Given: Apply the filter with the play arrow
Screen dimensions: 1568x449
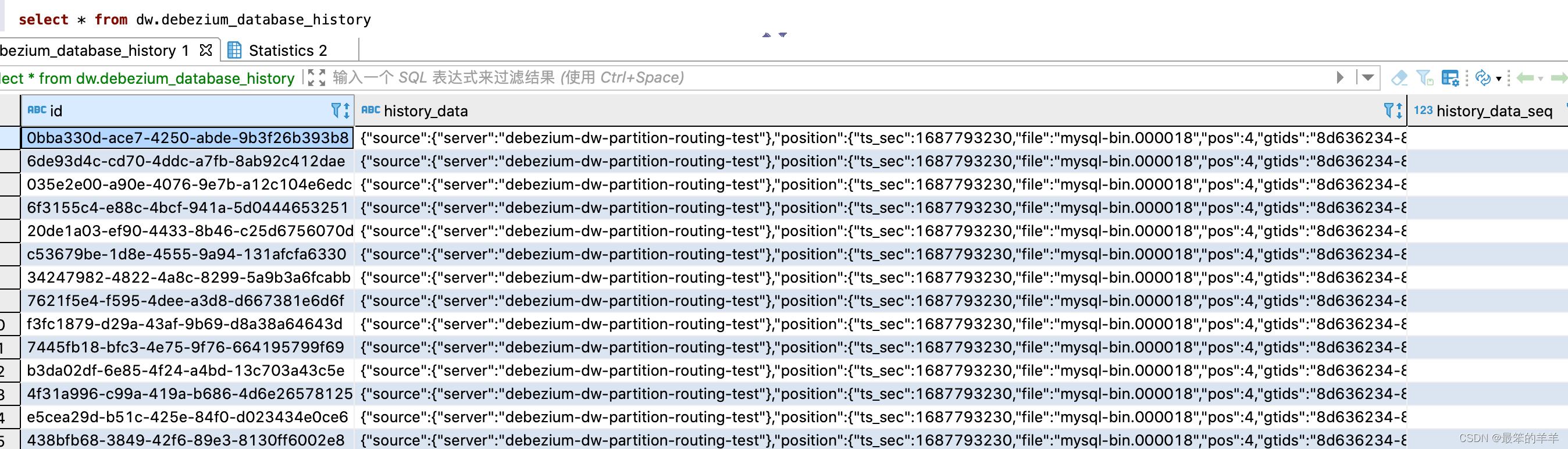Looking at the screenshot, I should [1340, 78].
